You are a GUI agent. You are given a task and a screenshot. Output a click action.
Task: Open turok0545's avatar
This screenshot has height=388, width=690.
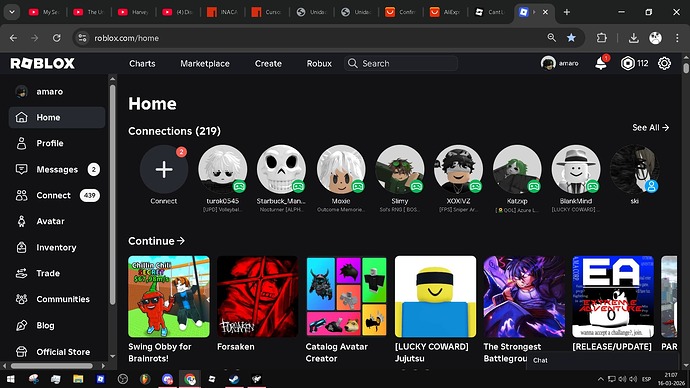pyautogui.click(x=222, y=169)
